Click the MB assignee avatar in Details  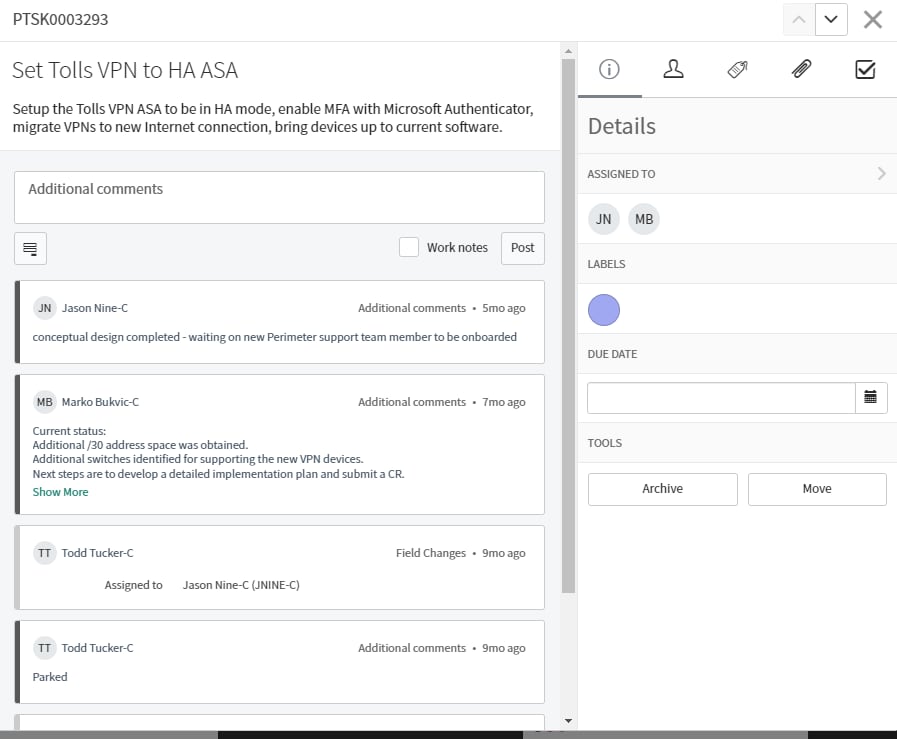tap(644, 219)
